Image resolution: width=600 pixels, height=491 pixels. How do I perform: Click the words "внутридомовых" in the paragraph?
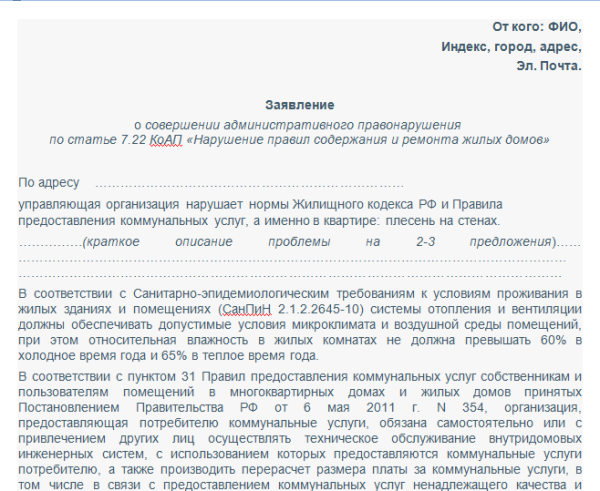[x=535, y=439]
